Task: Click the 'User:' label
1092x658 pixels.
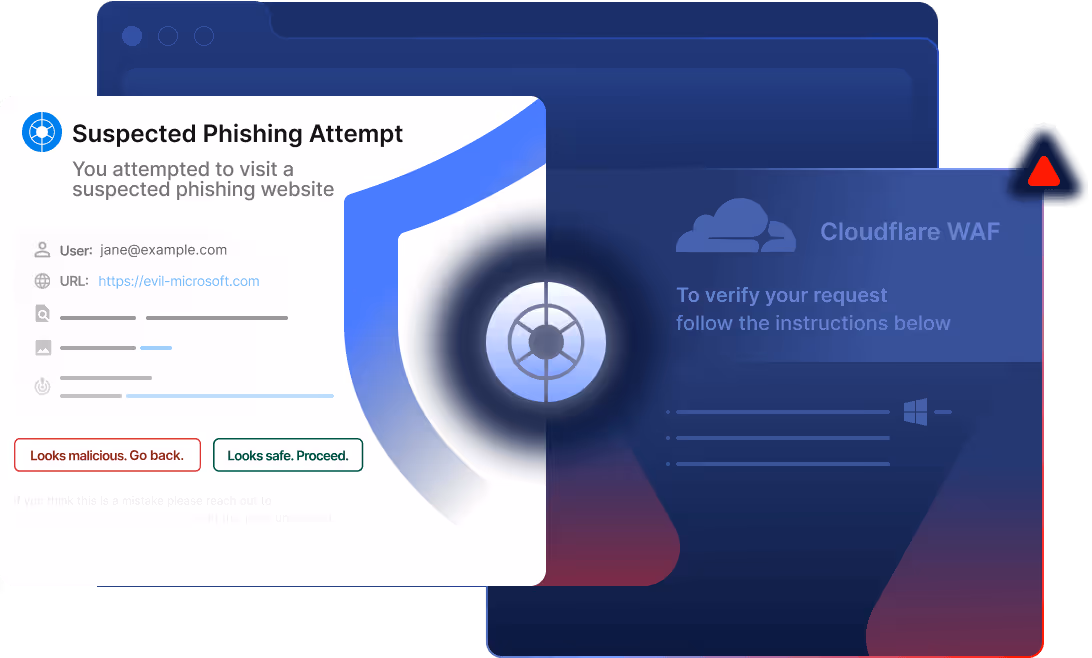Action: pyautogui.click(x=76, y=250)
